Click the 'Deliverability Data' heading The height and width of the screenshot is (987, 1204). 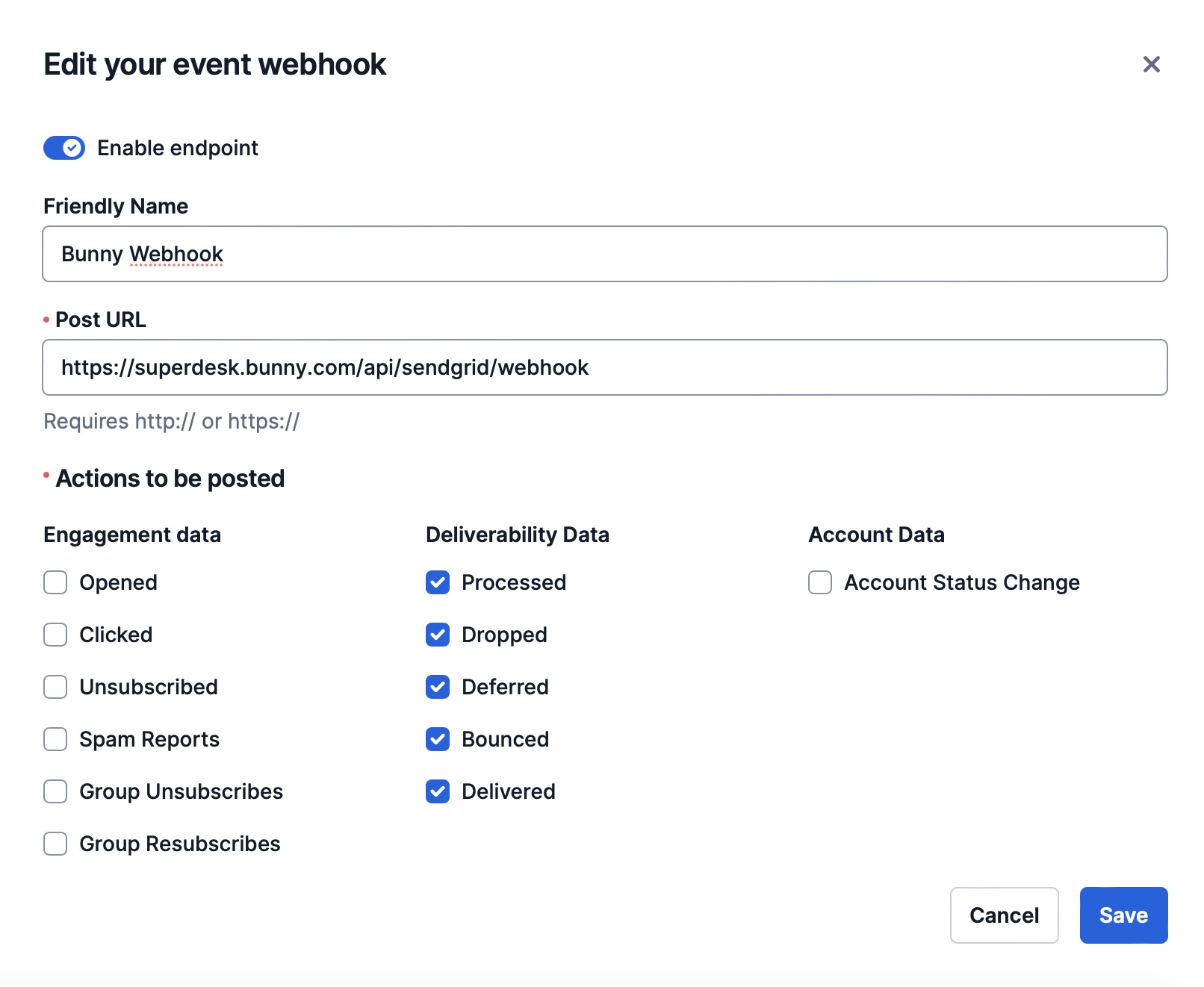(518, 535)
